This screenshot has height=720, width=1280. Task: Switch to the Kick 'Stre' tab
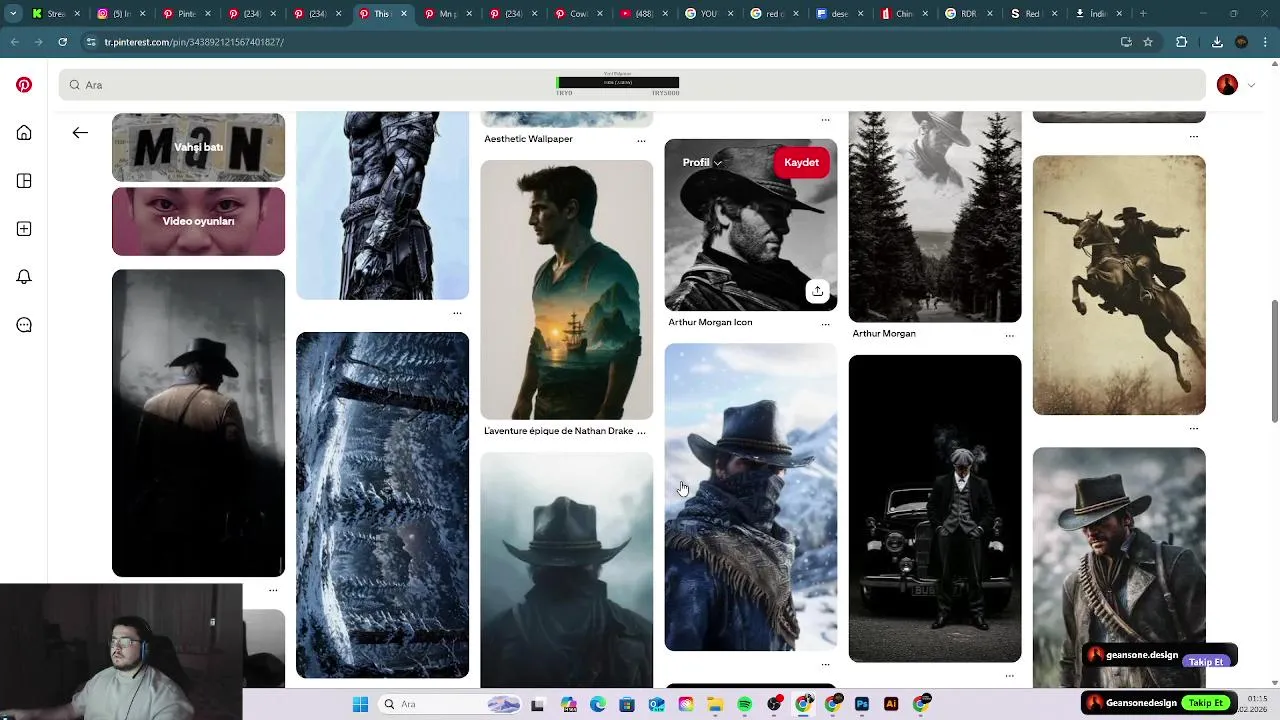[x=55, y=14]
